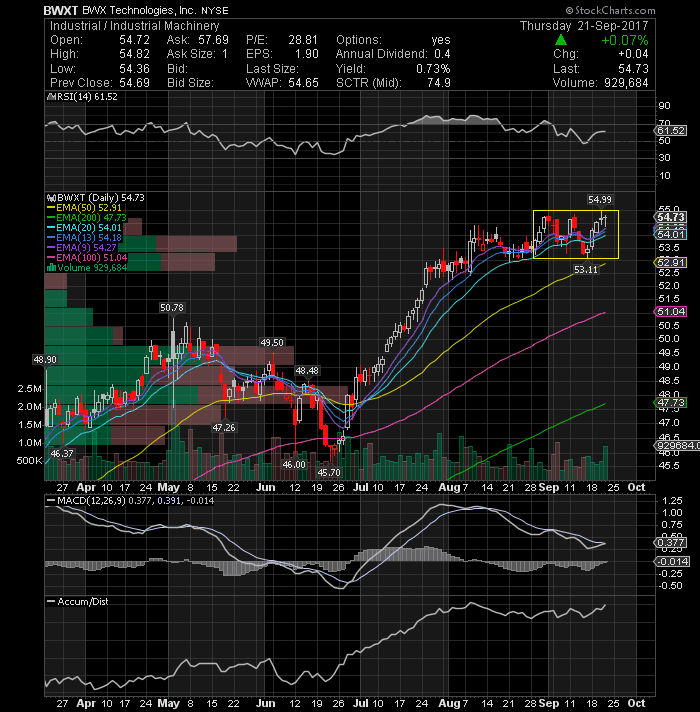The height and width of the screenshot is (712, 700).
Task: Click the Accum/Dist indicator label
Action: [78, 602]
